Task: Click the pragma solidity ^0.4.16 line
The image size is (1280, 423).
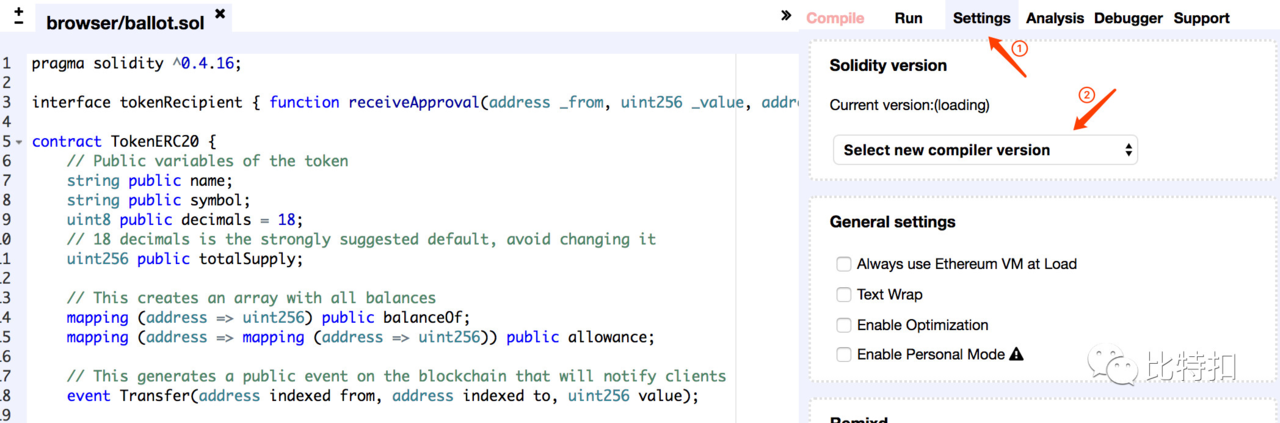Action: [137, 63]
